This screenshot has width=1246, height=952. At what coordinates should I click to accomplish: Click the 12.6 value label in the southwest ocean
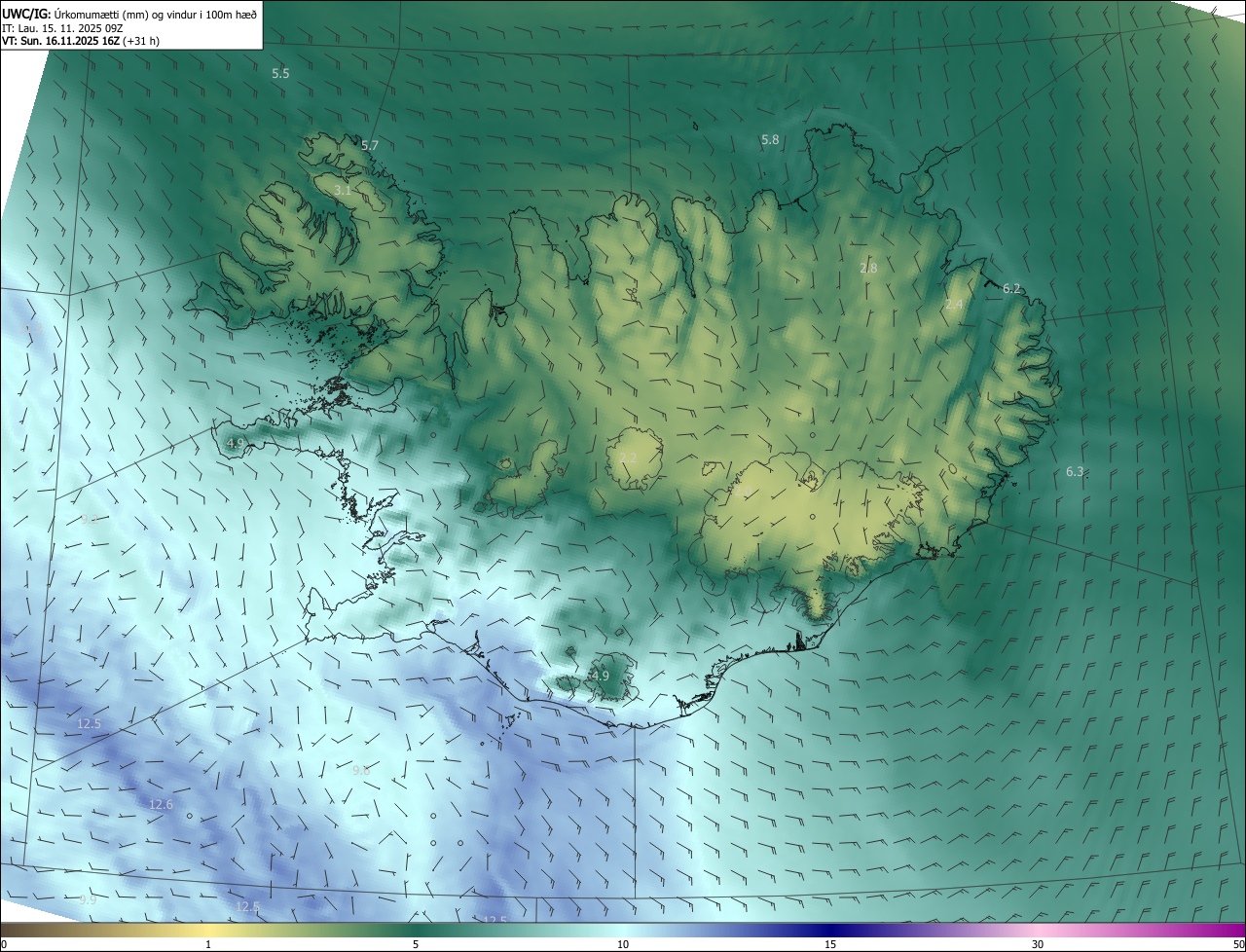tap(161, 804)
